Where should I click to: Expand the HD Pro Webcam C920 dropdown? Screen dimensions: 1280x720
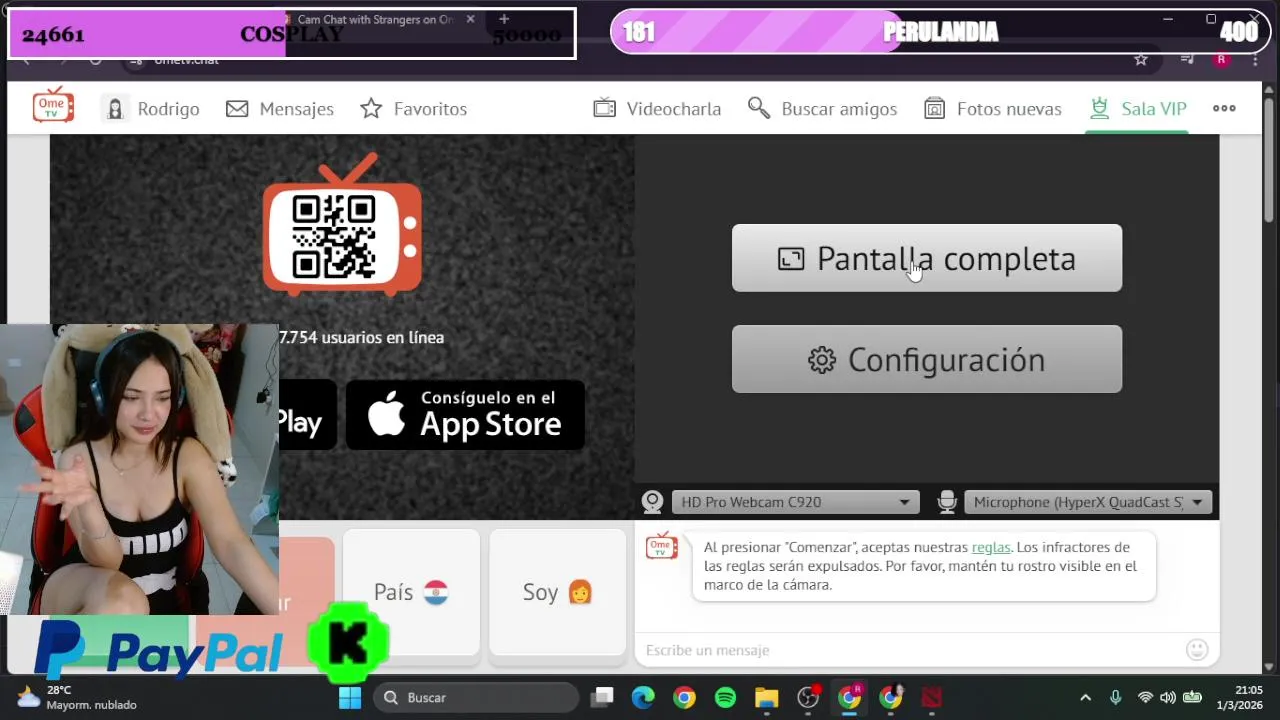click(x=794, y=502)
